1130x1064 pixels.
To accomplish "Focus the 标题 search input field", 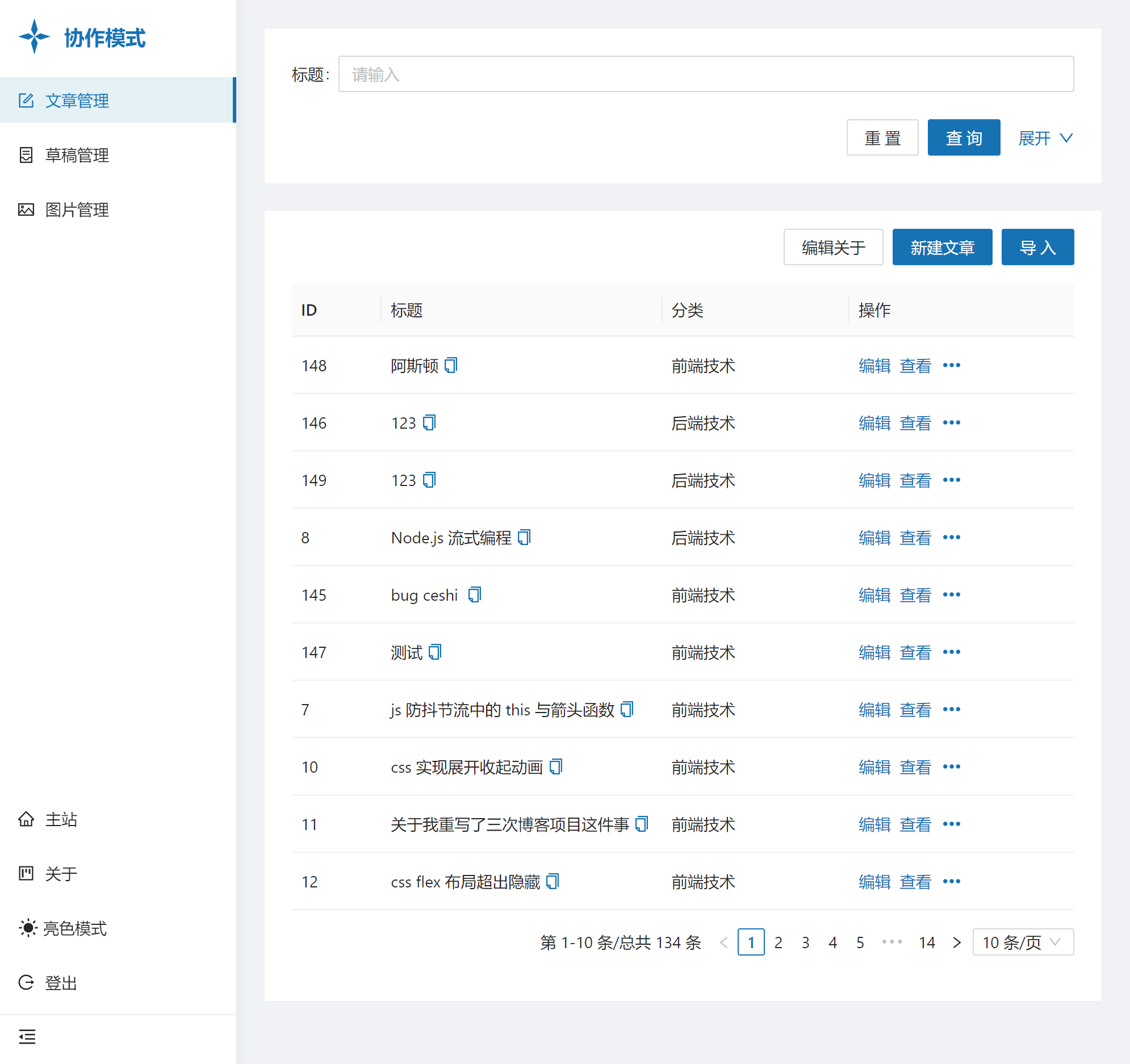I will click(x=706, y=74).
